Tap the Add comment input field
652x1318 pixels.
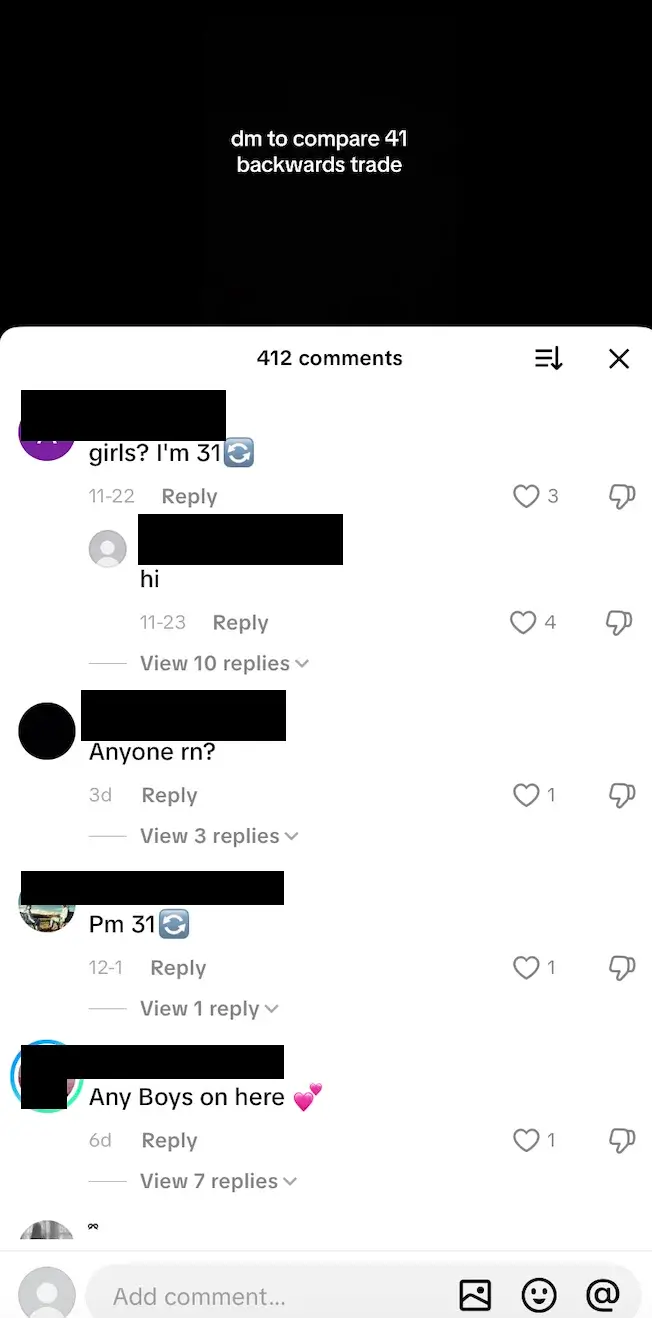[267, 1297]
